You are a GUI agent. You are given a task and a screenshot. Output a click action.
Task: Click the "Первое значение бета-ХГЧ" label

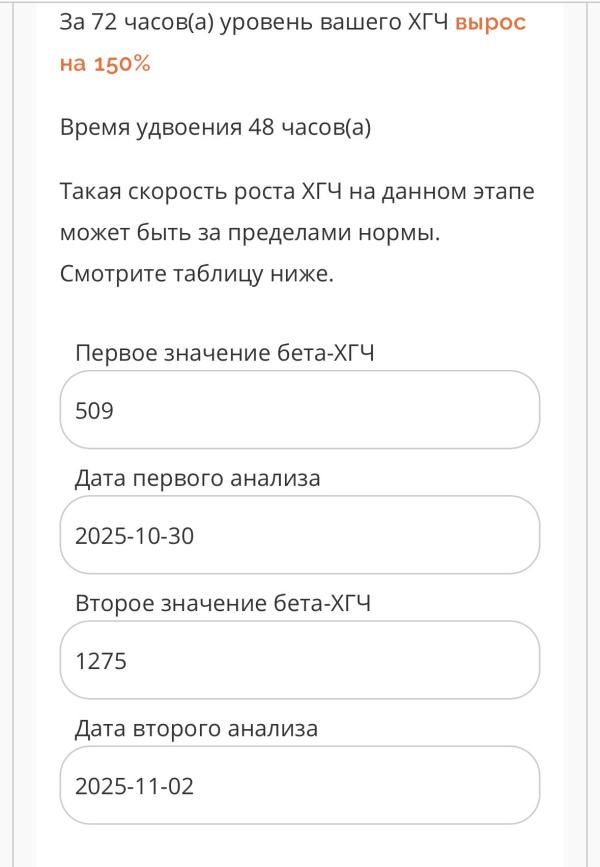click(225, 353)
